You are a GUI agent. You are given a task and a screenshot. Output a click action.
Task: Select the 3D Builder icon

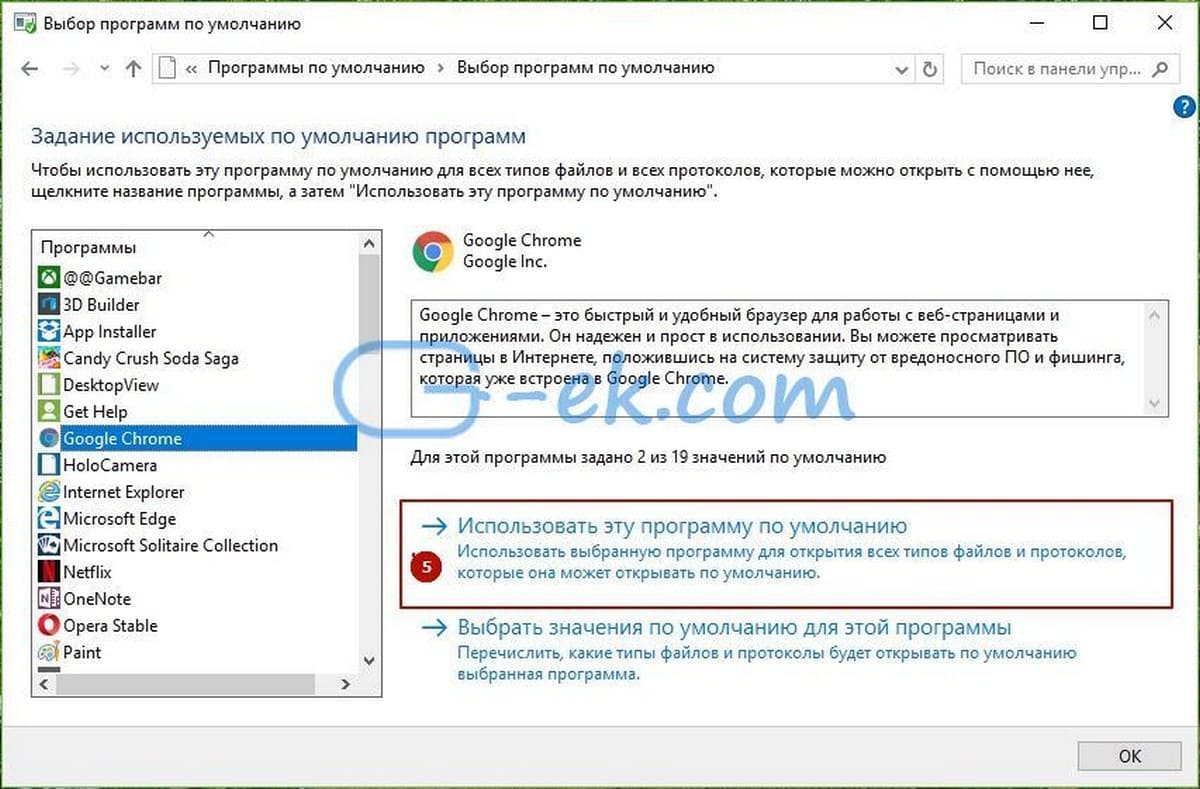coord(48,304)
